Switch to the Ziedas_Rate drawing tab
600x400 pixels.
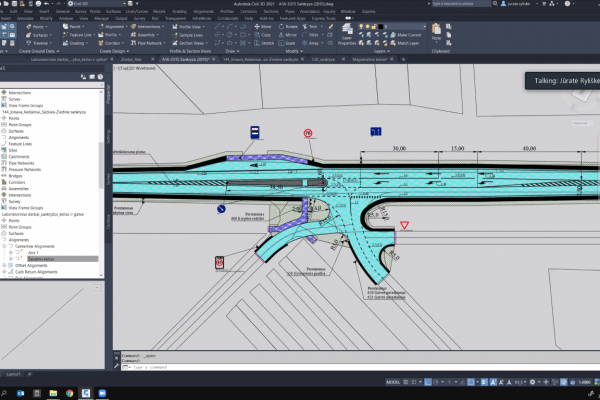[131, 59]
